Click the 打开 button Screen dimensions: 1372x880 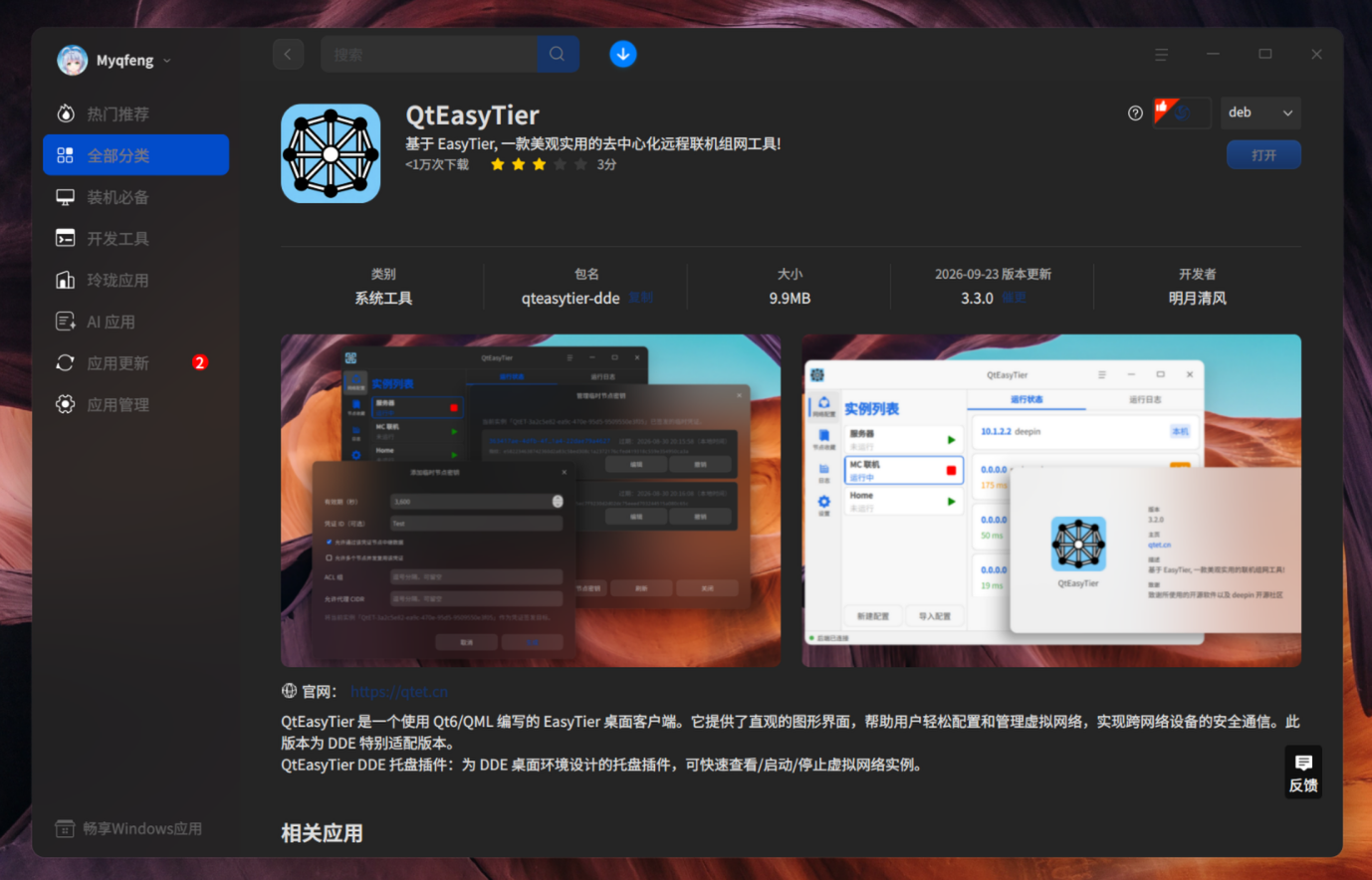click(1263, 155)
